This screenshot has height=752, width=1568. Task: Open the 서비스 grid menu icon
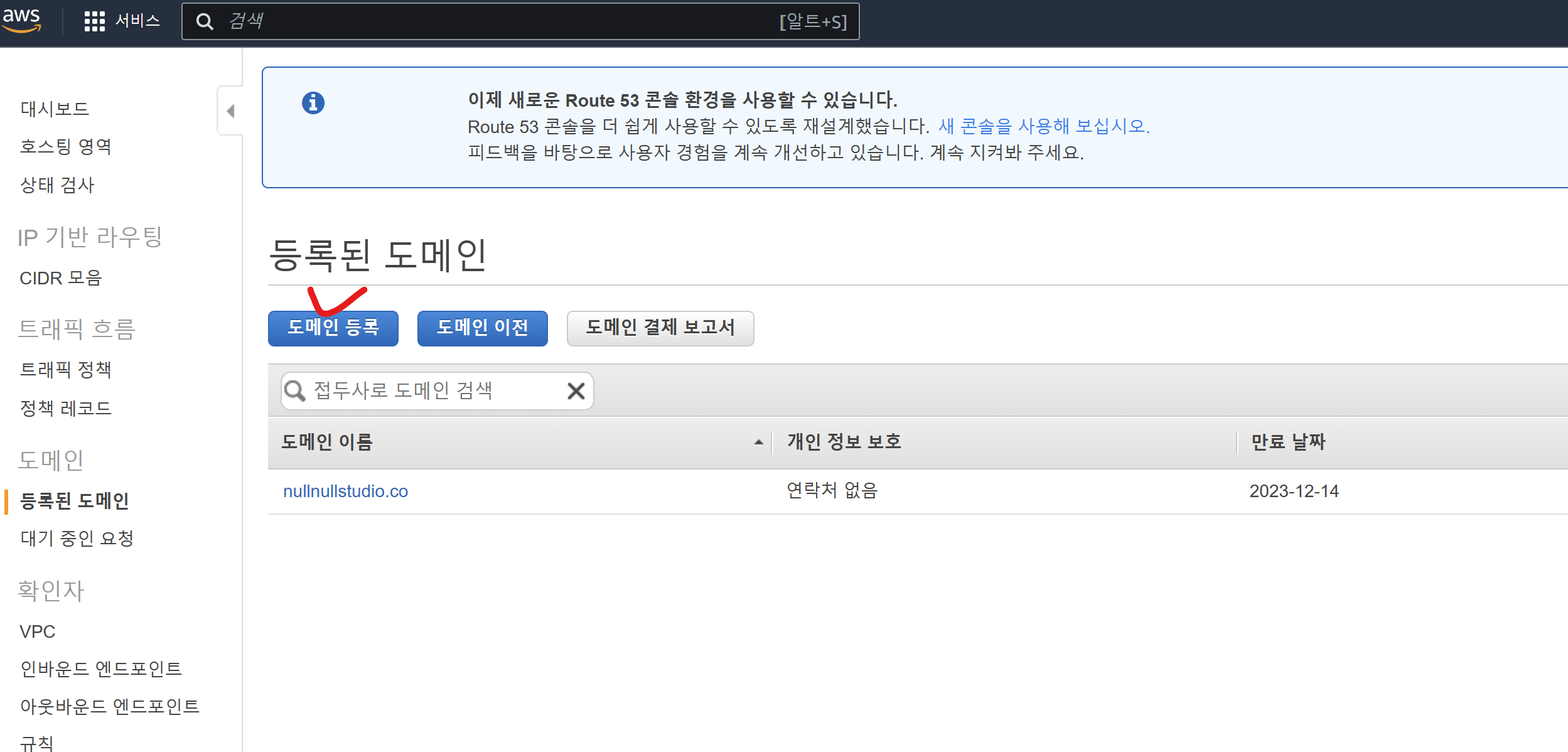tap(94, 21)
